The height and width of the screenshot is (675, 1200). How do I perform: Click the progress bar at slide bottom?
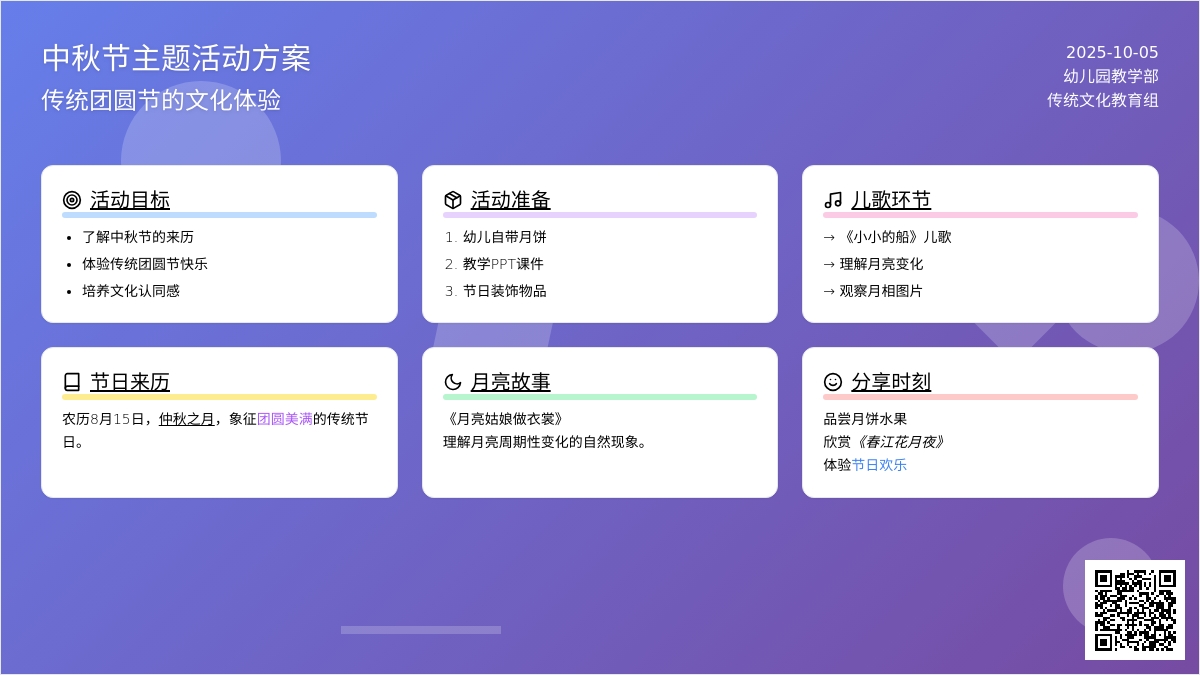(x=421, y=630)
